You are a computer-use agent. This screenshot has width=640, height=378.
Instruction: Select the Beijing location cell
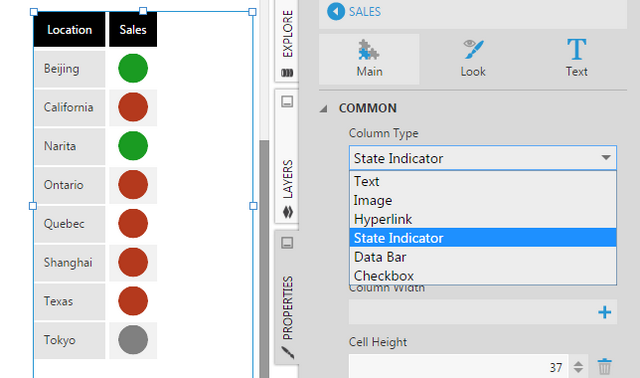point(70,69)
